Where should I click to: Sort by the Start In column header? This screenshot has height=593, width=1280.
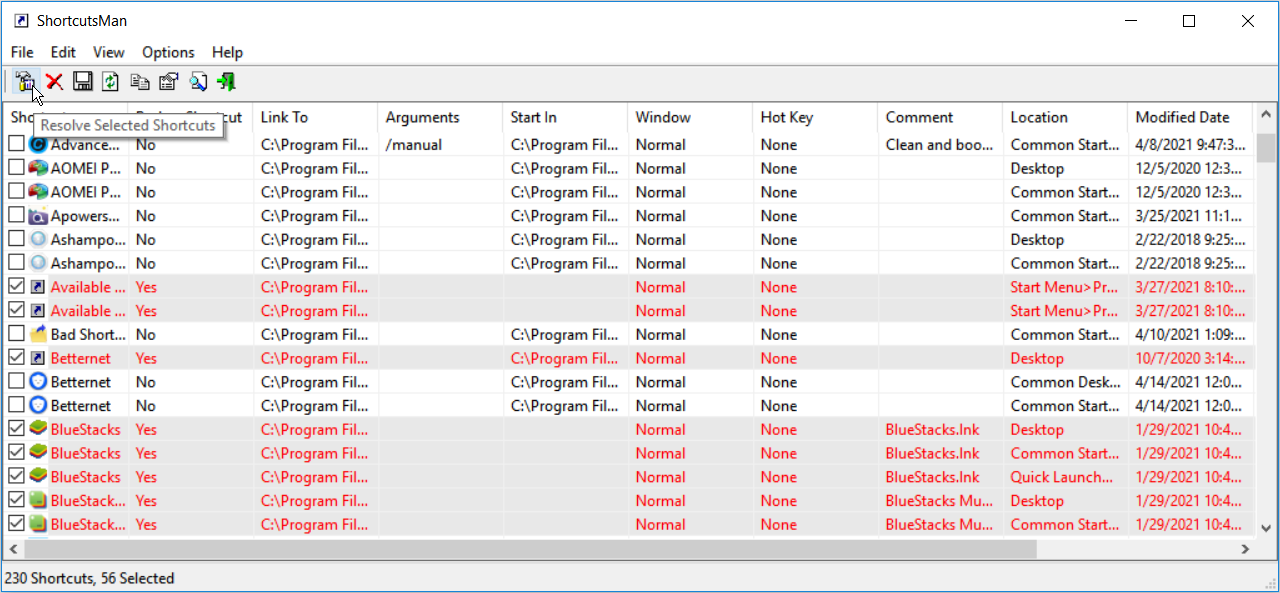tap(565, 117)
